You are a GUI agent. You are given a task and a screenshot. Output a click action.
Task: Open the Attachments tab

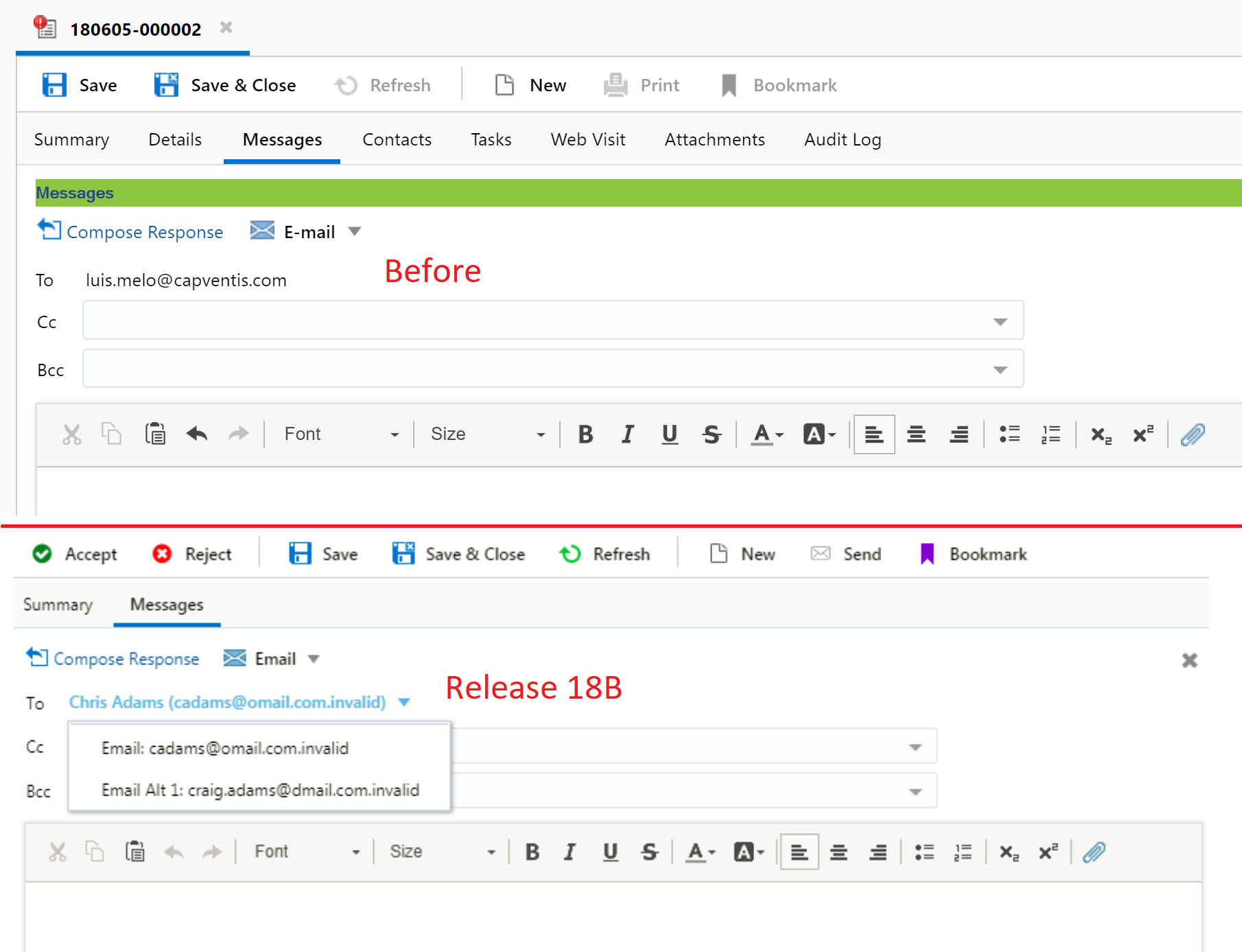pyautogui.click(x=714, y=139)
